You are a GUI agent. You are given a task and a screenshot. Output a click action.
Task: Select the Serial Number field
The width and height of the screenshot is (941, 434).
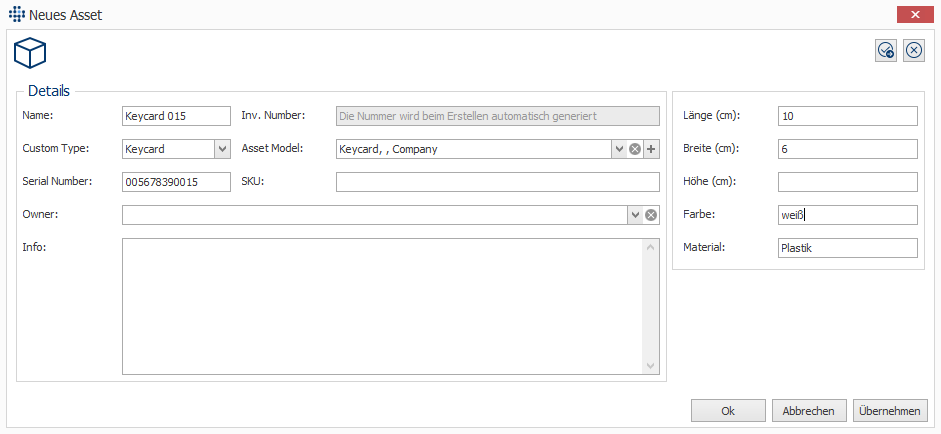point(176,182)
